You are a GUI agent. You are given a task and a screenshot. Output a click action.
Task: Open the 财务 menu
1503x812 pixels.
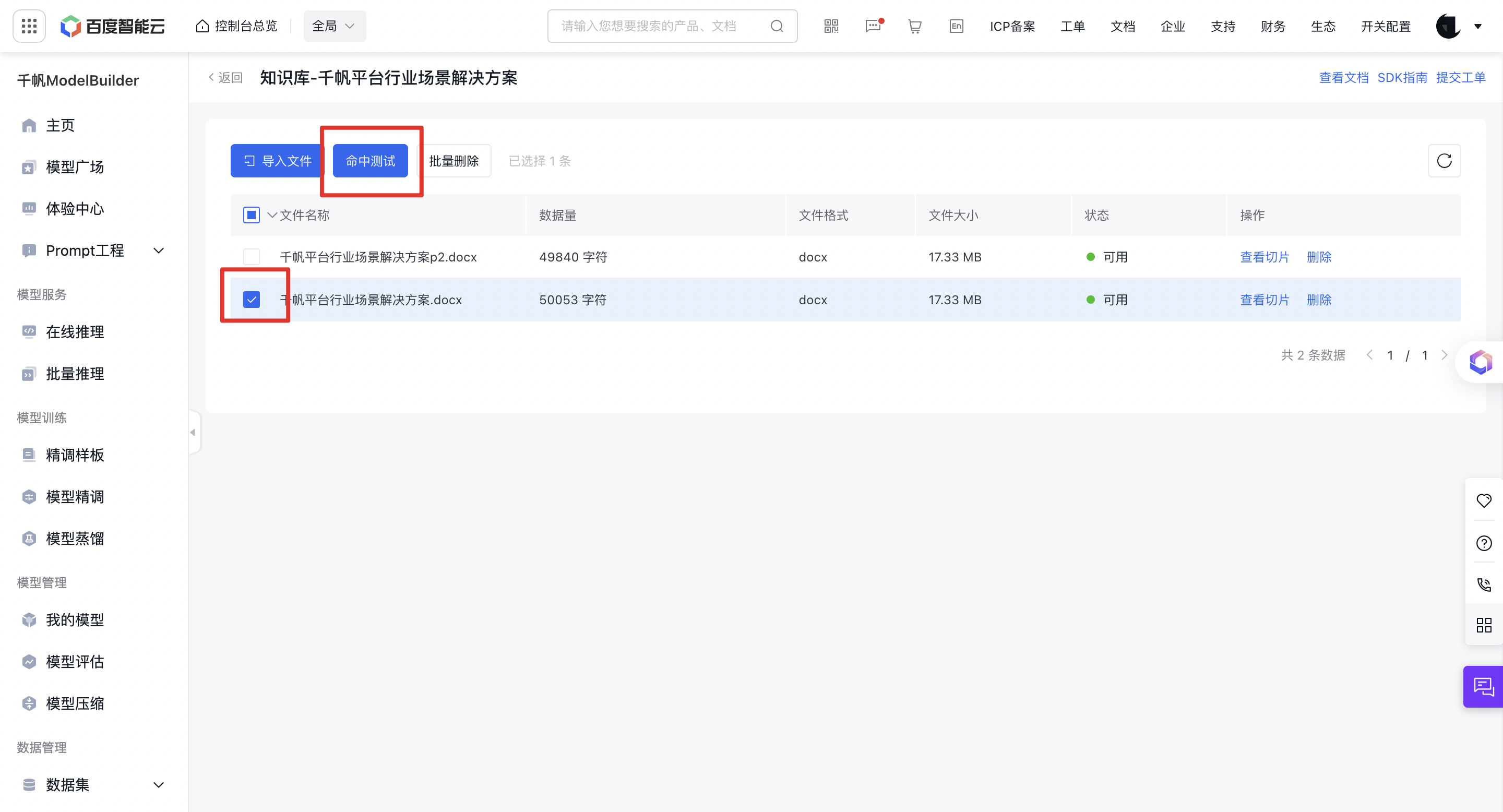tap(1272, 26)
